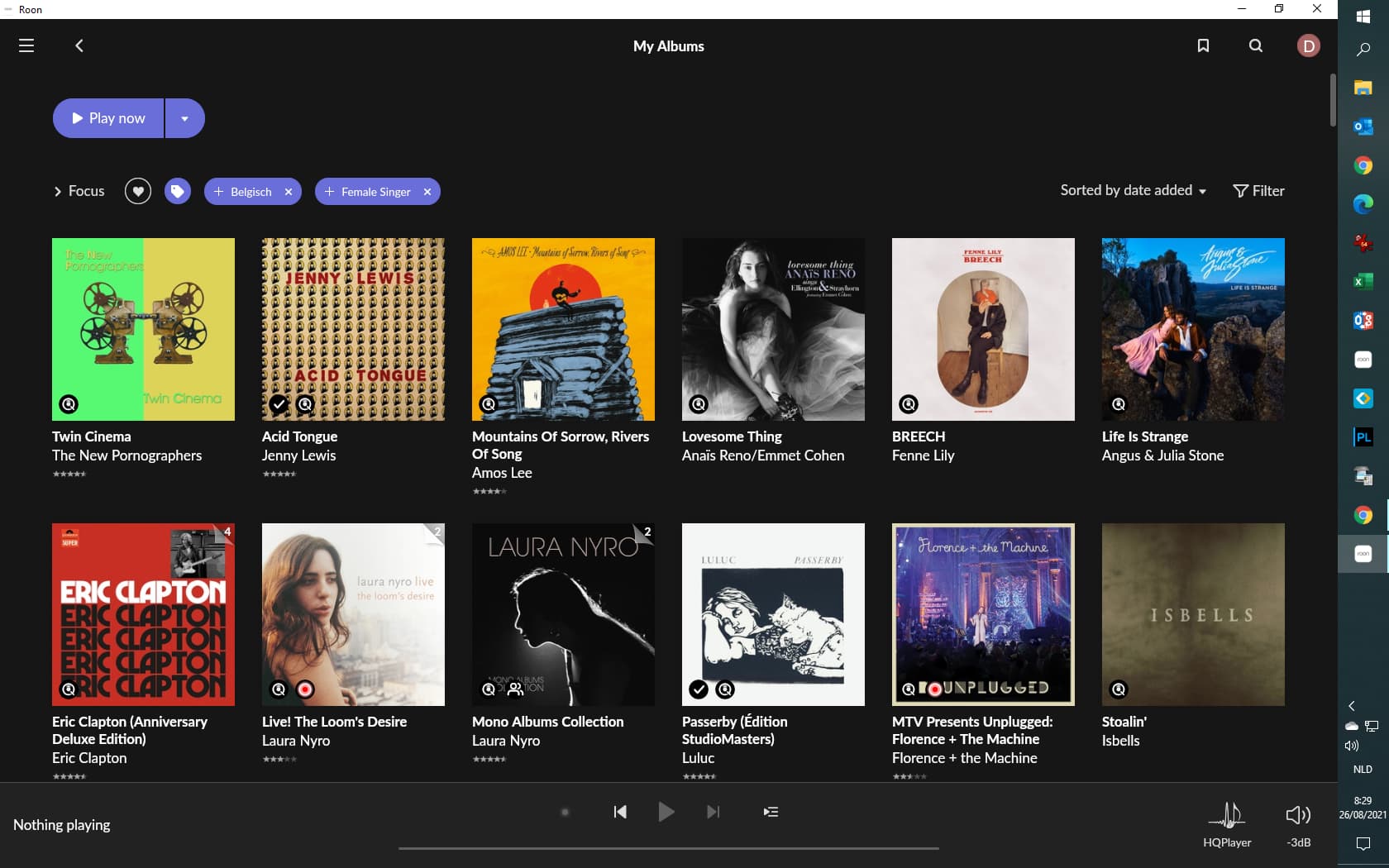Click the albums vertical scrollbar

(1333, 100)
